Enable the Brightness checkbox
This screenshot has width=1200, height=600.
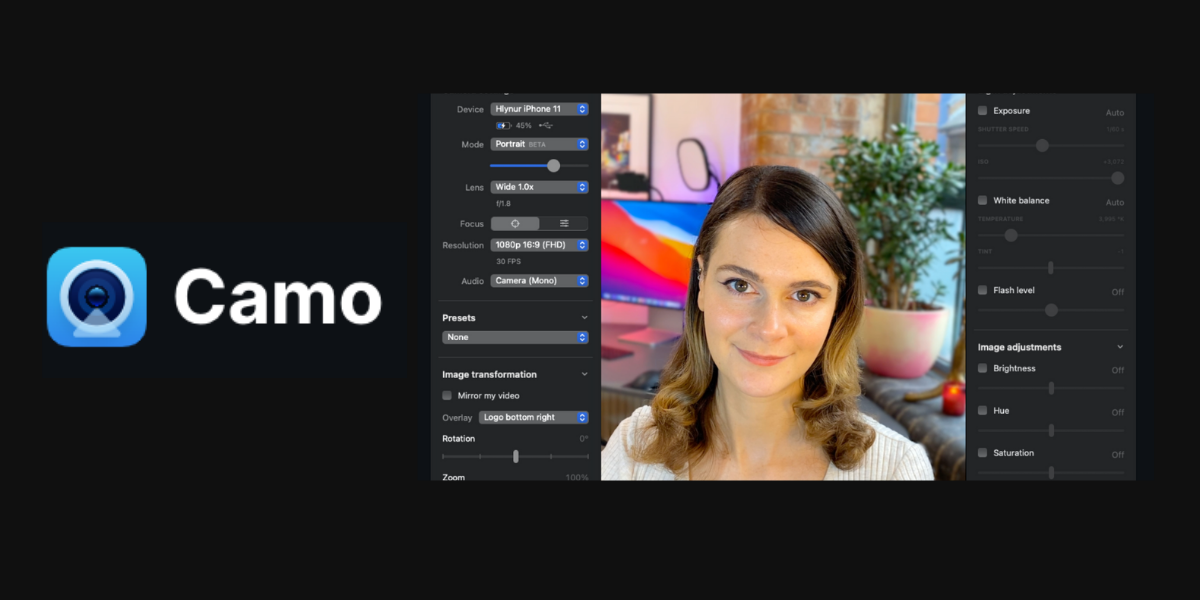pos(983,368)
